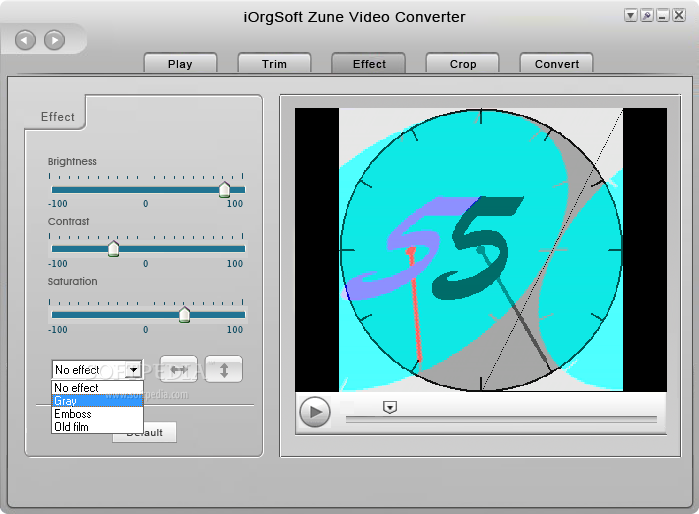Click the forward arrow navigation button

[x=54, y=41]
